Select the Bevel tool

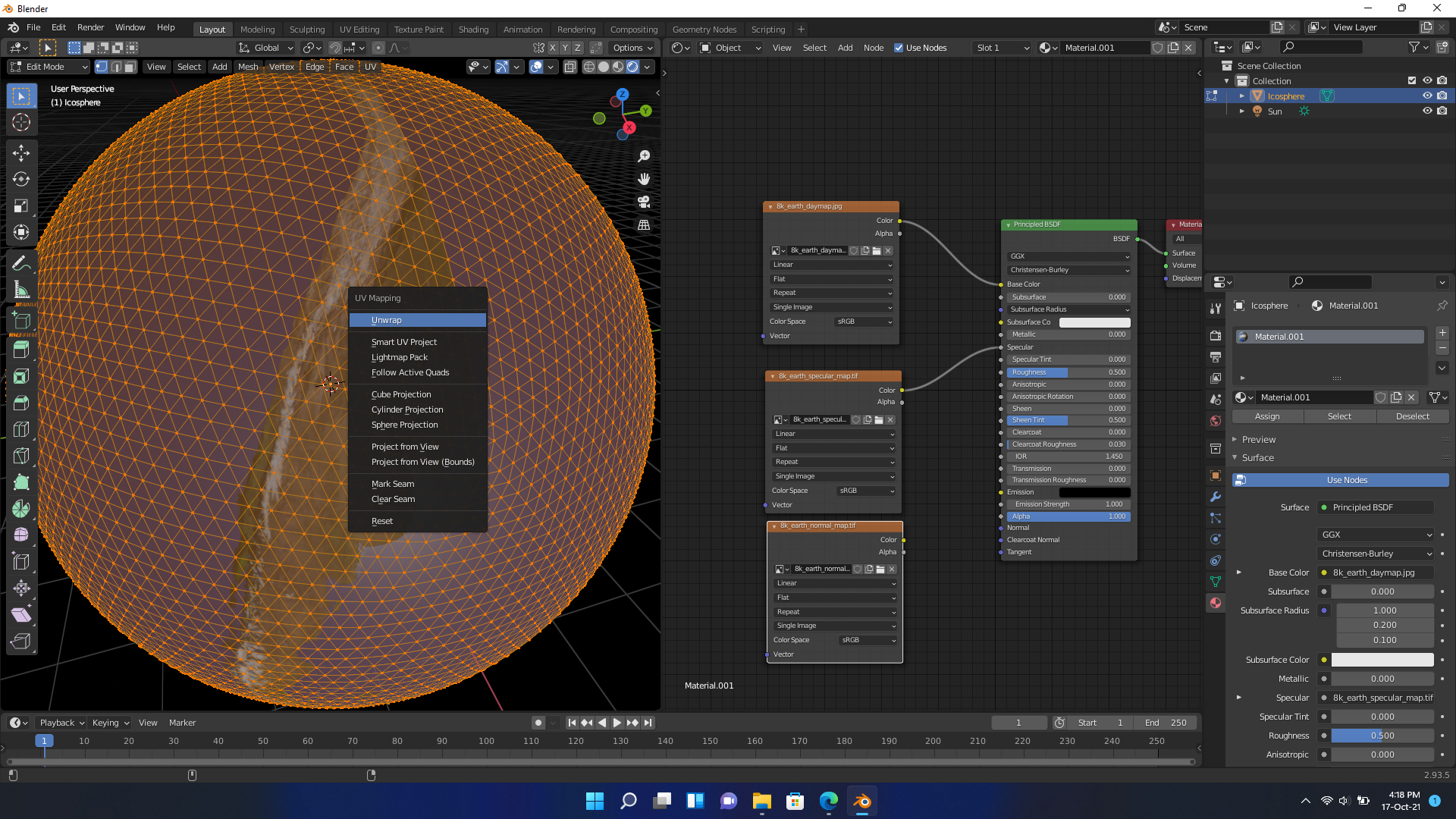[21, 403]
